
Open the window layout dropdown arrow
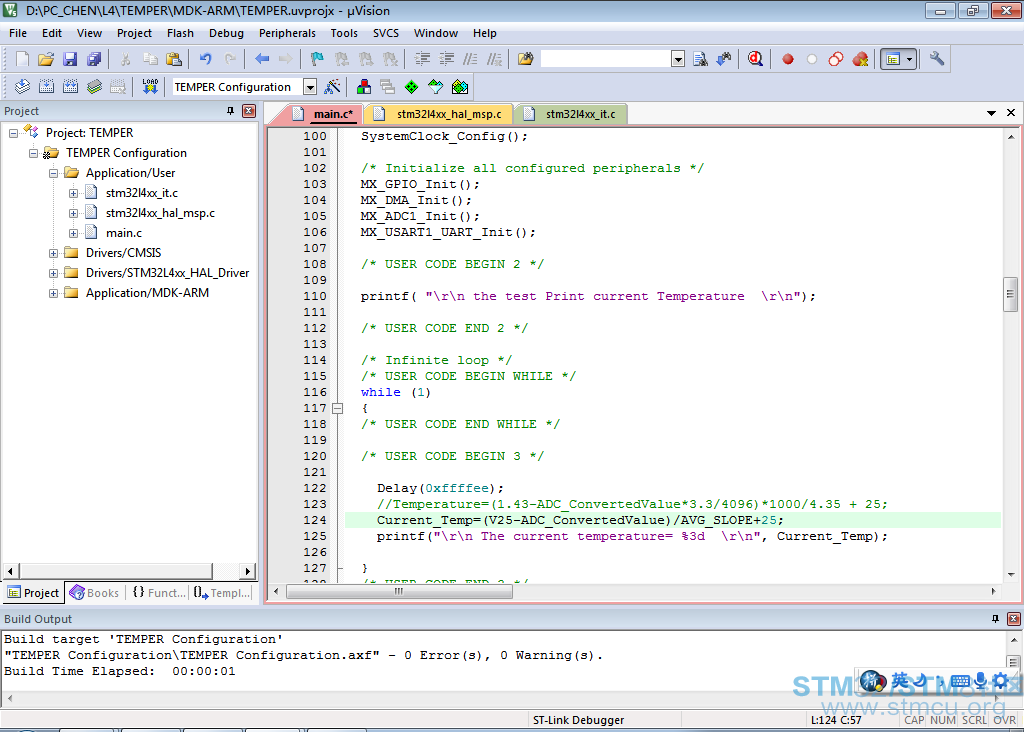click(910, 59)
